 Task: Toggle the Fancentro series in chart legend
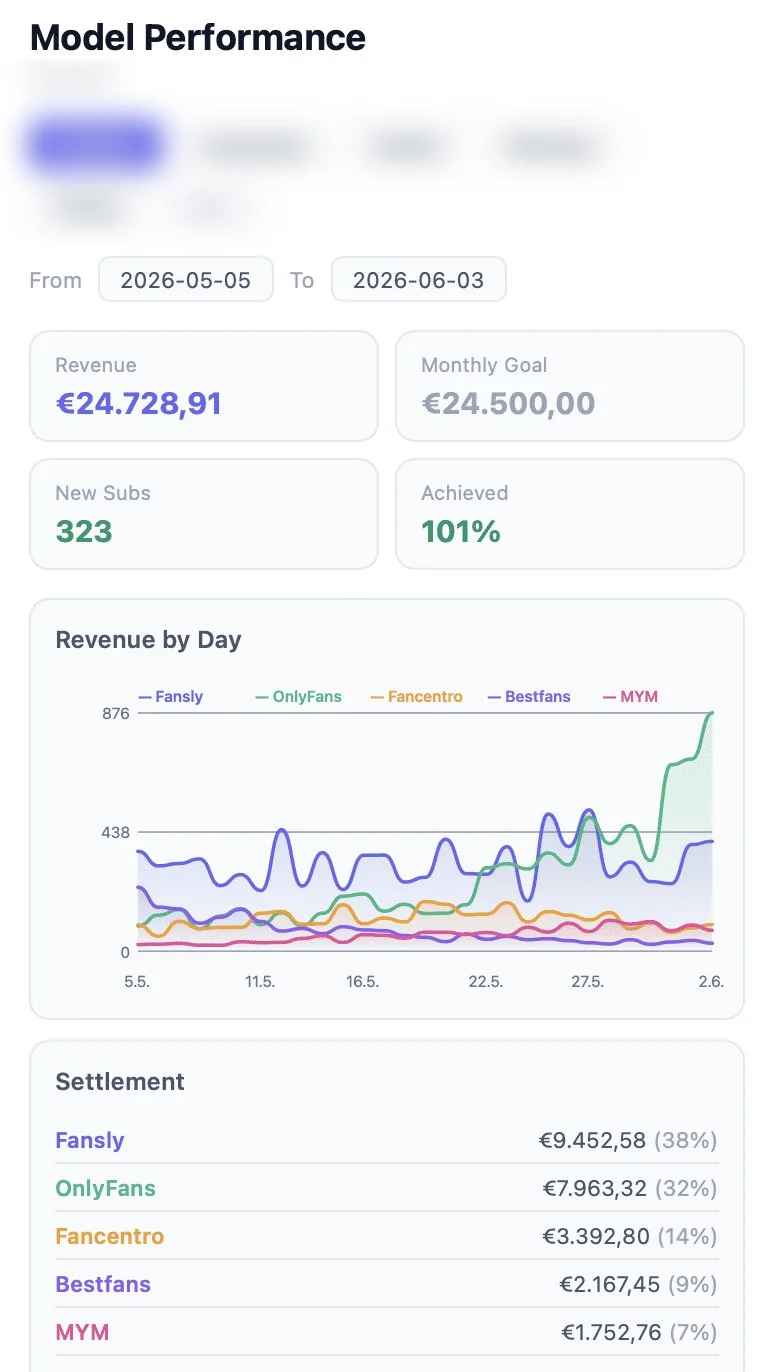click(416, 697)
